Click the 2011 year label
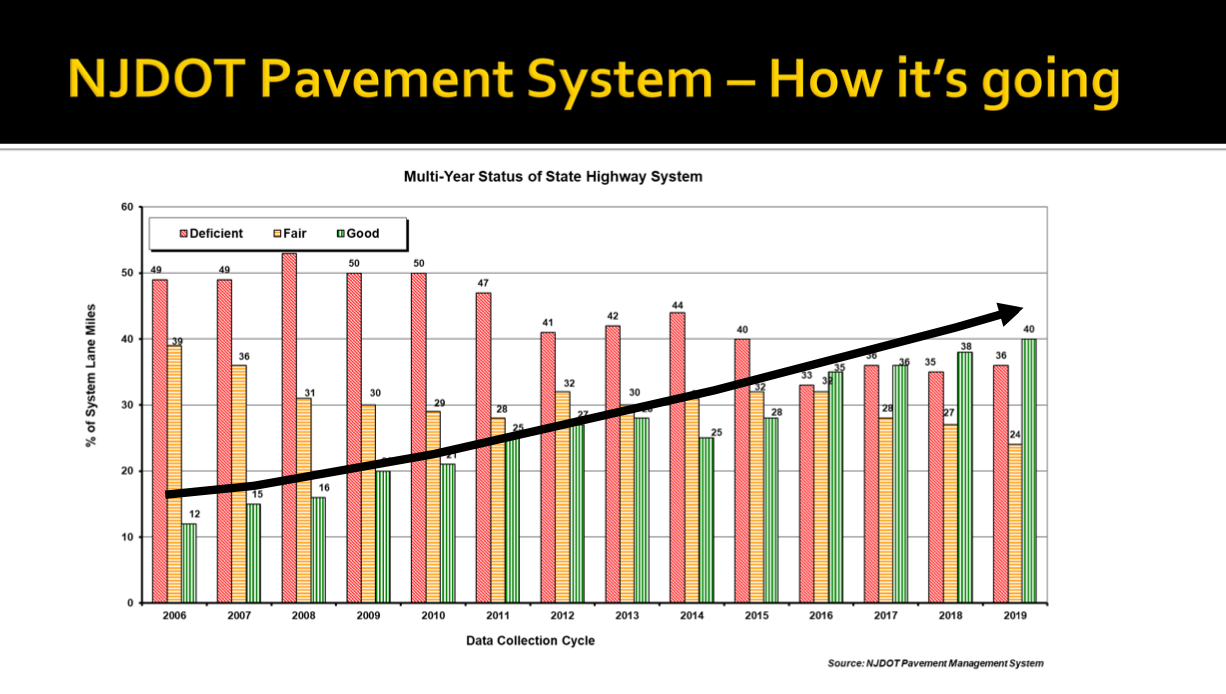The height and width of the screenshot is (694, 1226). click(497, 616)
